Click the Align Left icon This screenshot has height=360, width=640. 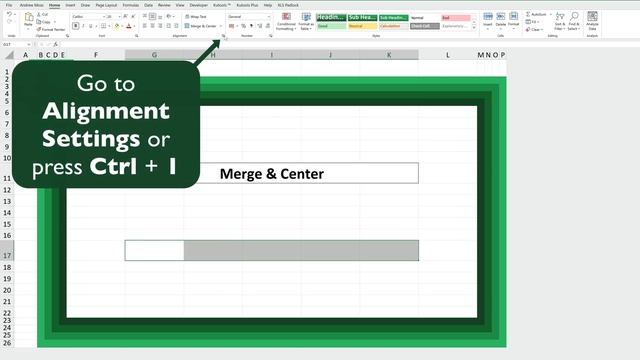click(144, 26)
